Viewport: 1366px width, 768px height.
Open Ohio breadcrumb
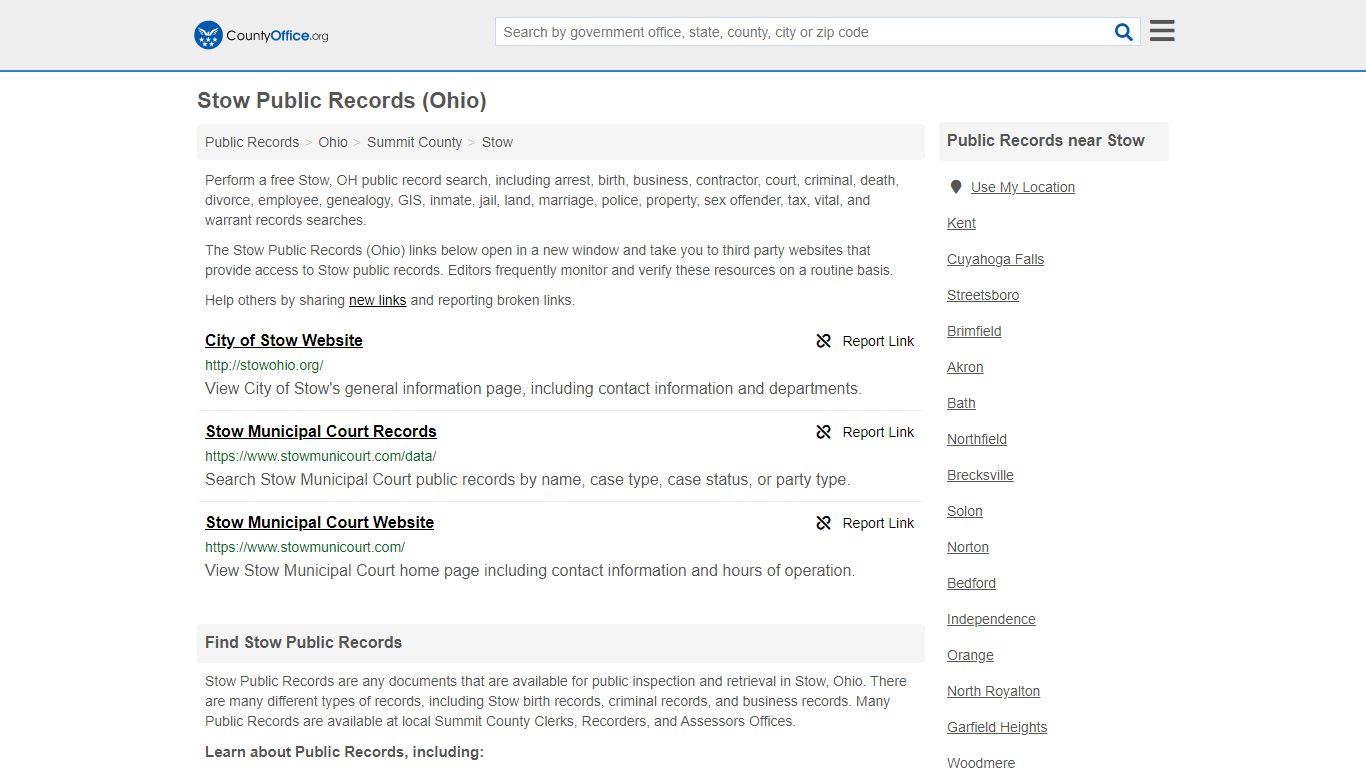333,142
